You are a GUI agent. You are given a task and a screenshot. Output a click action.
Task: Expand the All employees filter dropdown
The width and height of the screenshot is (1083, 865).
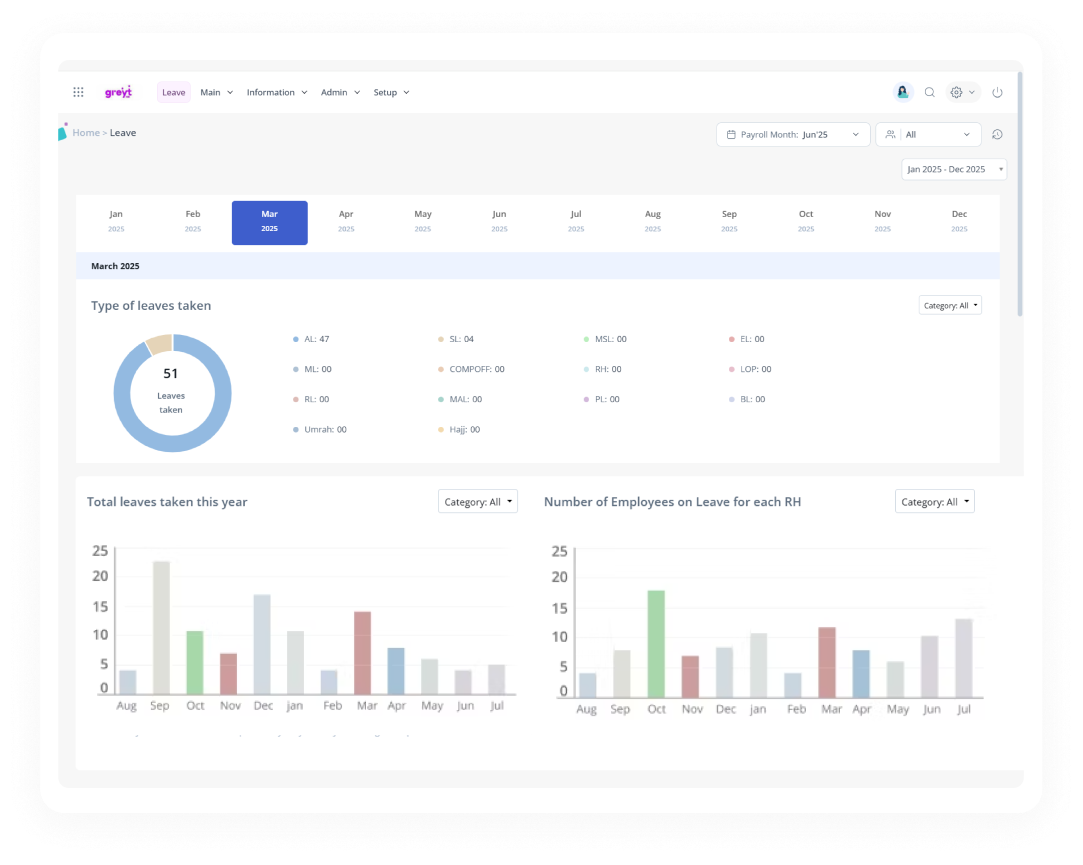point(928,135)
